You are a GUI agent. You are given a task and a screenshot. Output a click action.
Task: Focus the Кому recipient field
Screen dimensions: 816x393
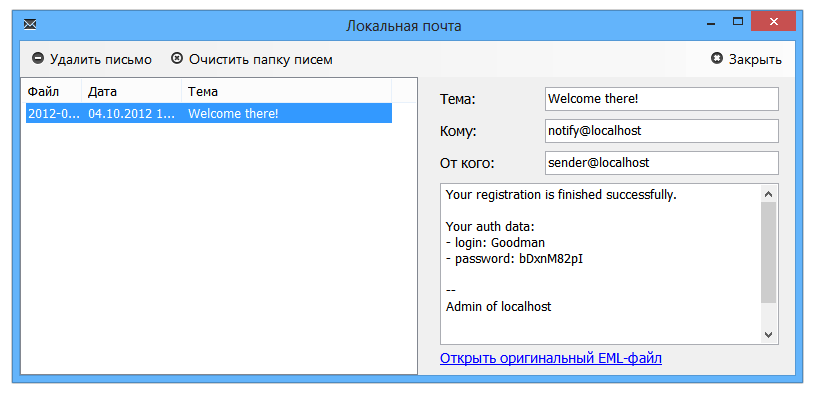[x=661, y=131]
